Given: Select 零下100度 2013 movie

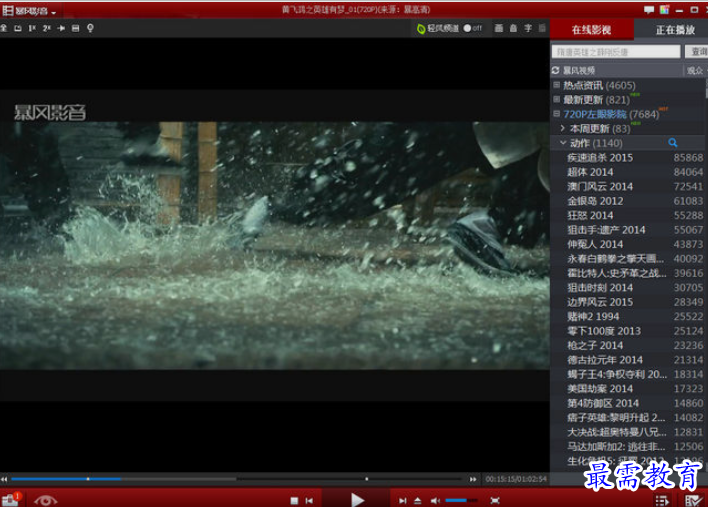Looking at the screenshot, I should coord(604,331).
